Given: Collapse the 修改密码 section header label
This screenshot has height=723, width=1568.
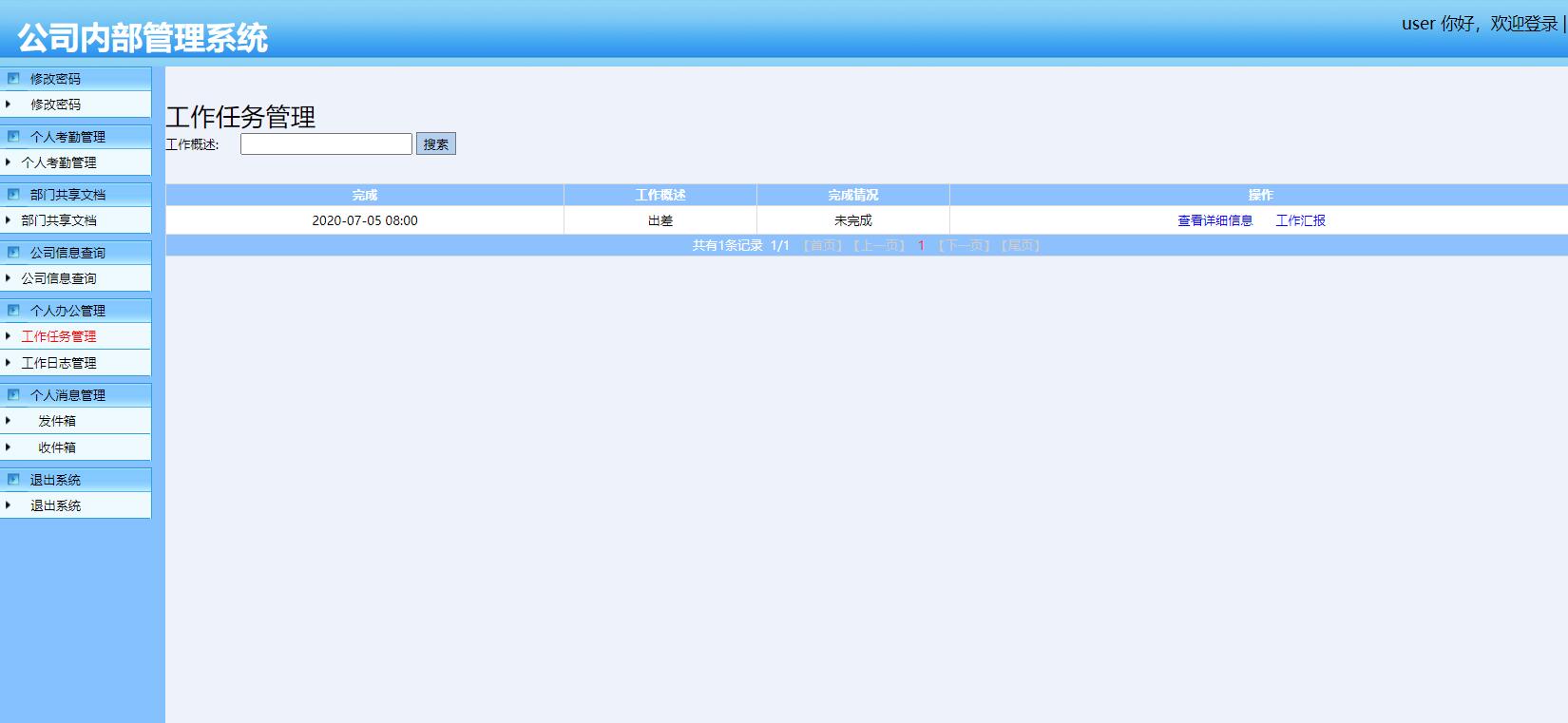Looking at the screenshot, I should [x=55, y=79].
